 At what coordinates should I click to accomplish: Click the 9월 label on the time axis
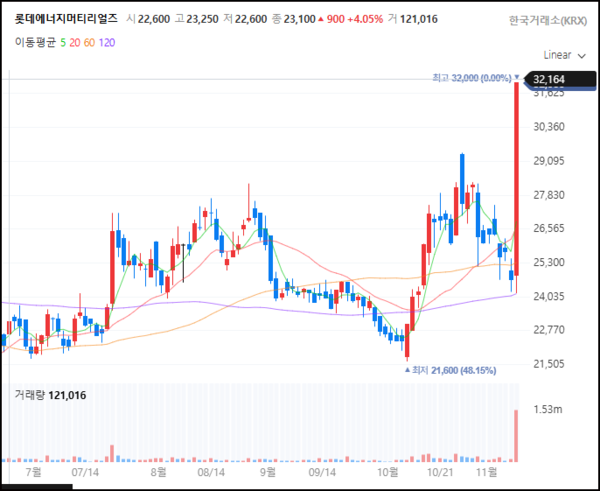pyautogui.click(x=267, y=470)
